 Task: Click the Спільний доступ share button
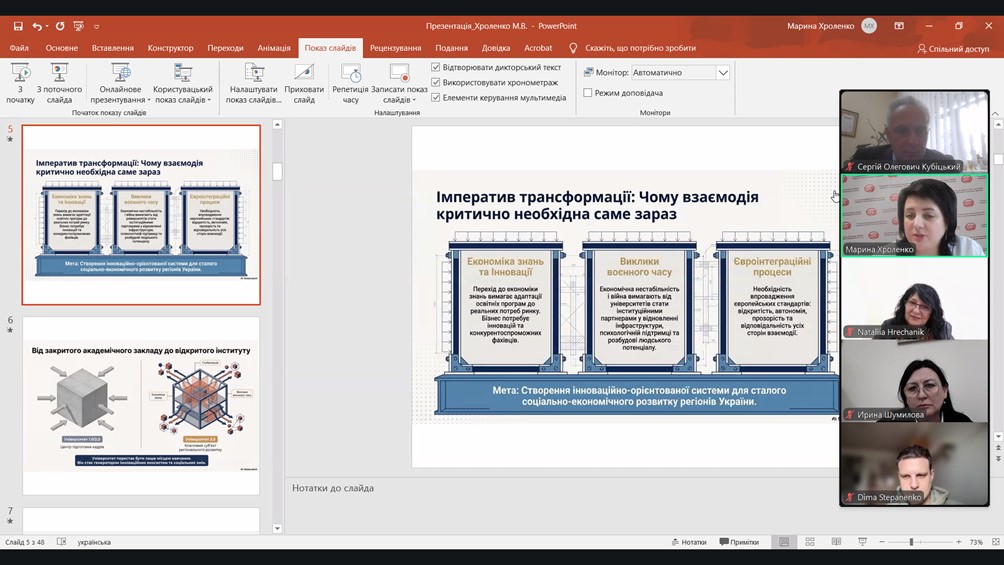(x=952, y=48)
